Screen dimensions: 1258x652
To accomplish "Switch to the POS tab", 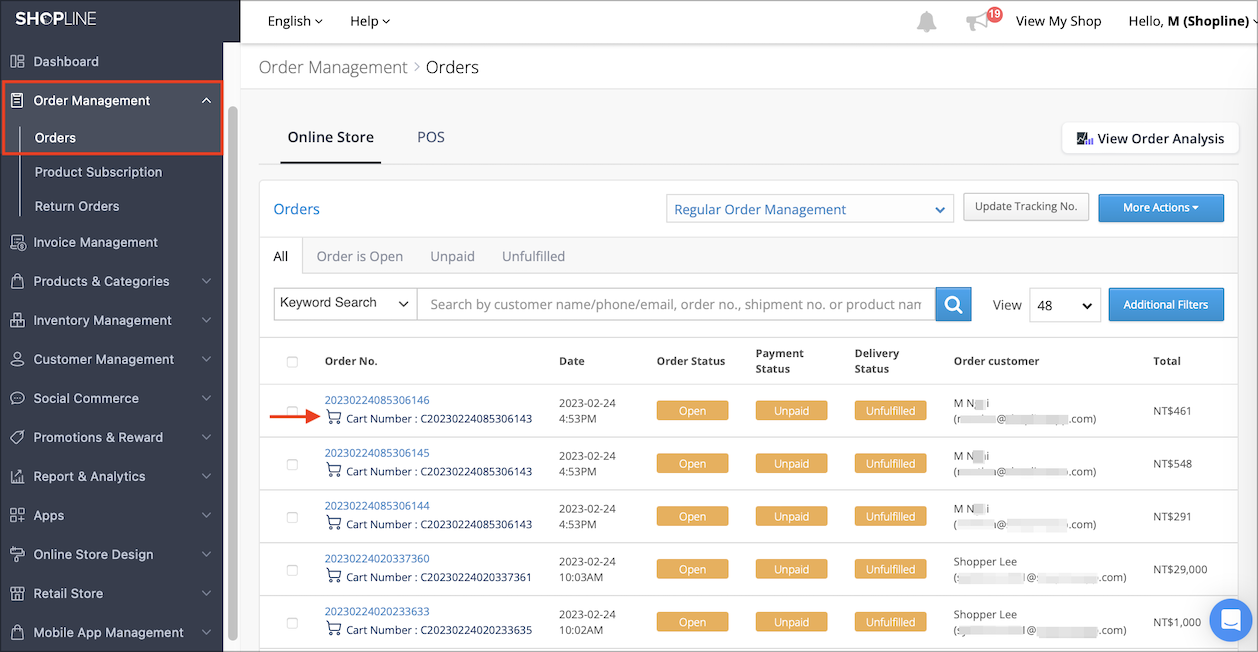I will point(431,137).
